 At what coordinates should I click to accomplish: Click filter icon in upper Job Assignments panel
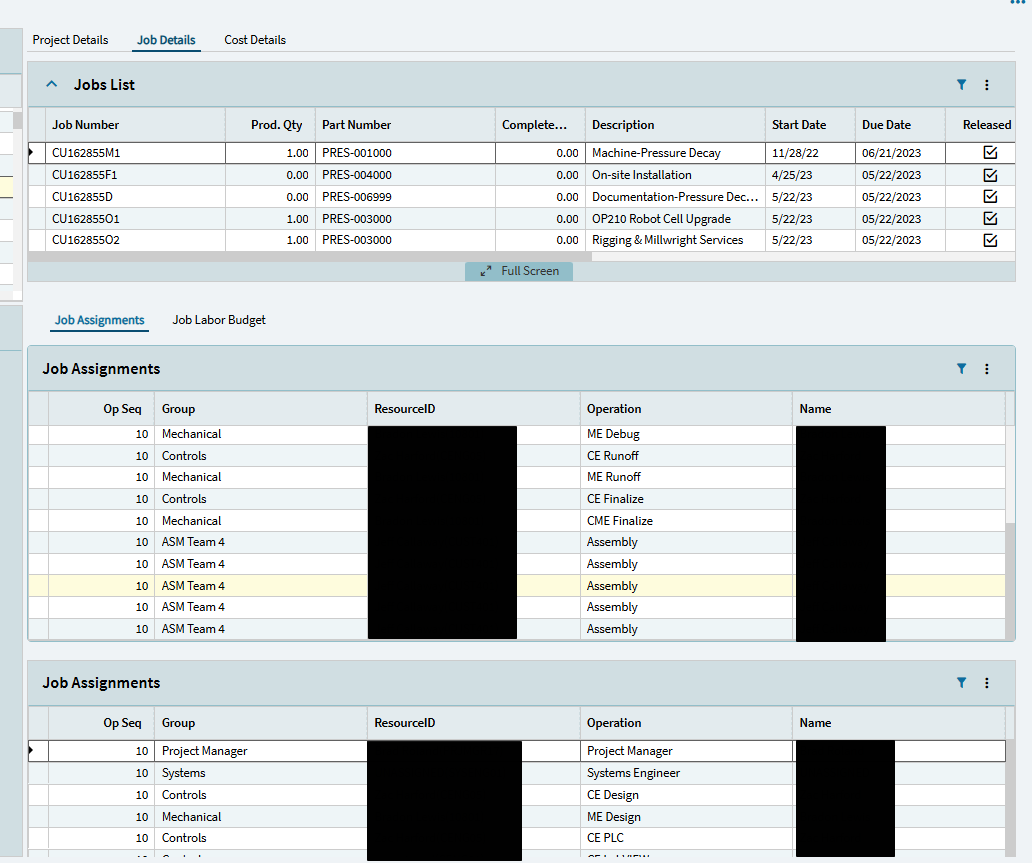tap(961, 369)
